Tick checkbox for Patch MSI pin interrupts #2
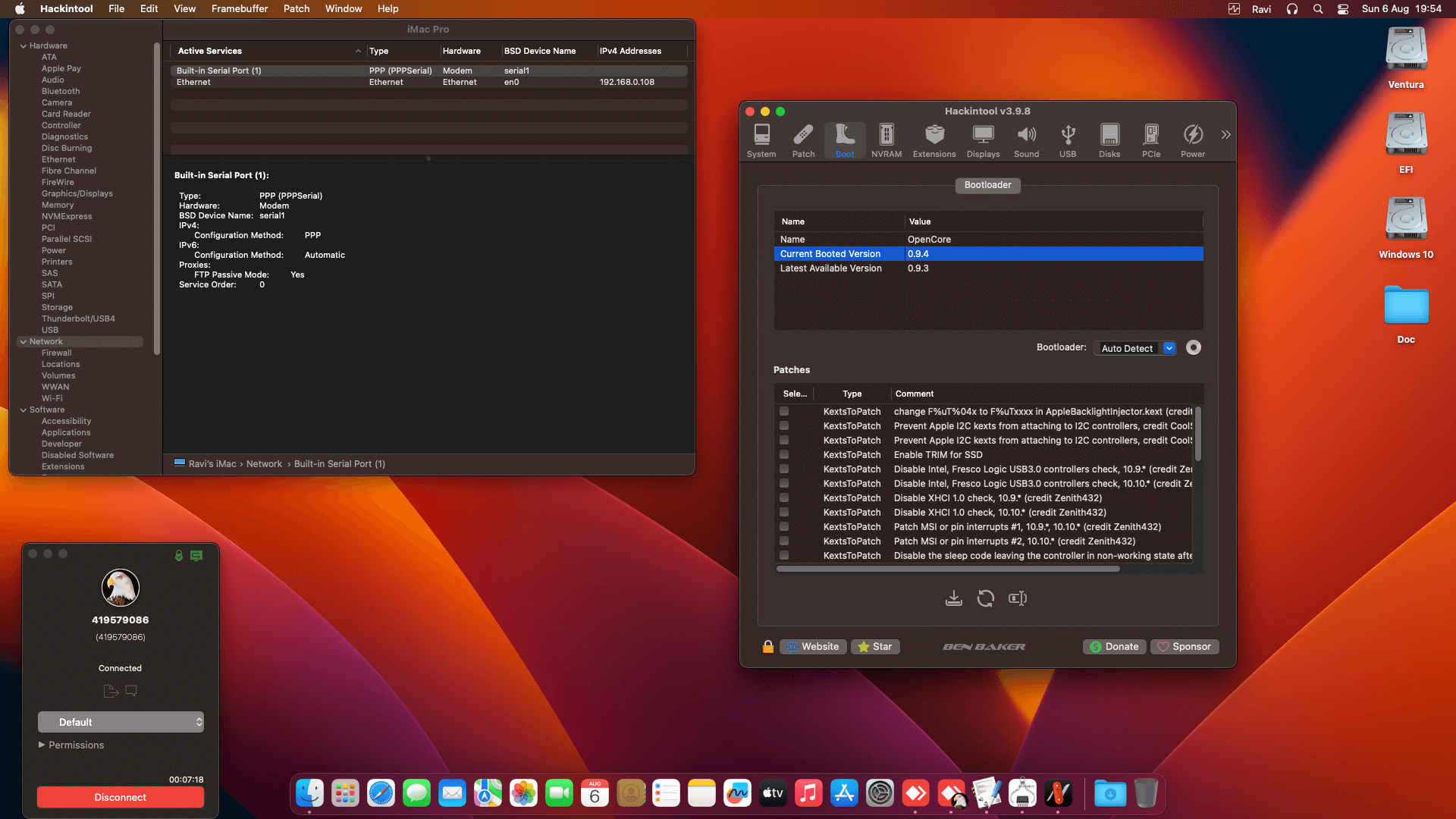 tap(784, 541)
